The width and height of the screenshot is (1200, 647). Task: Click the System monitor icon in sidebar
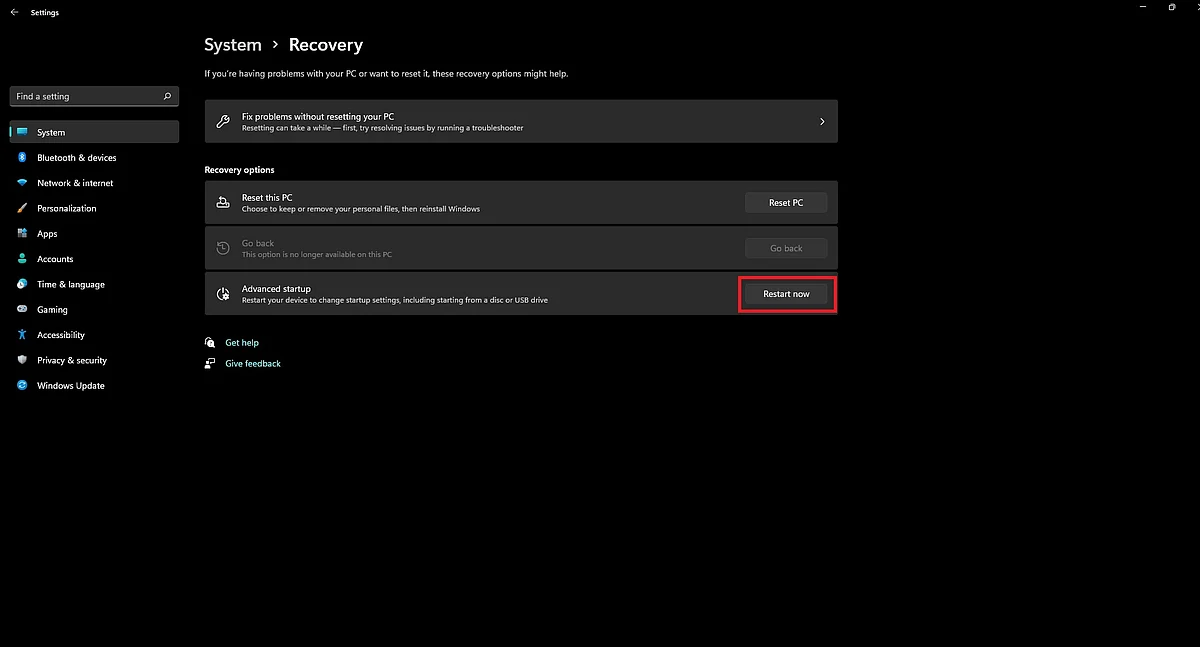[22, 132]
